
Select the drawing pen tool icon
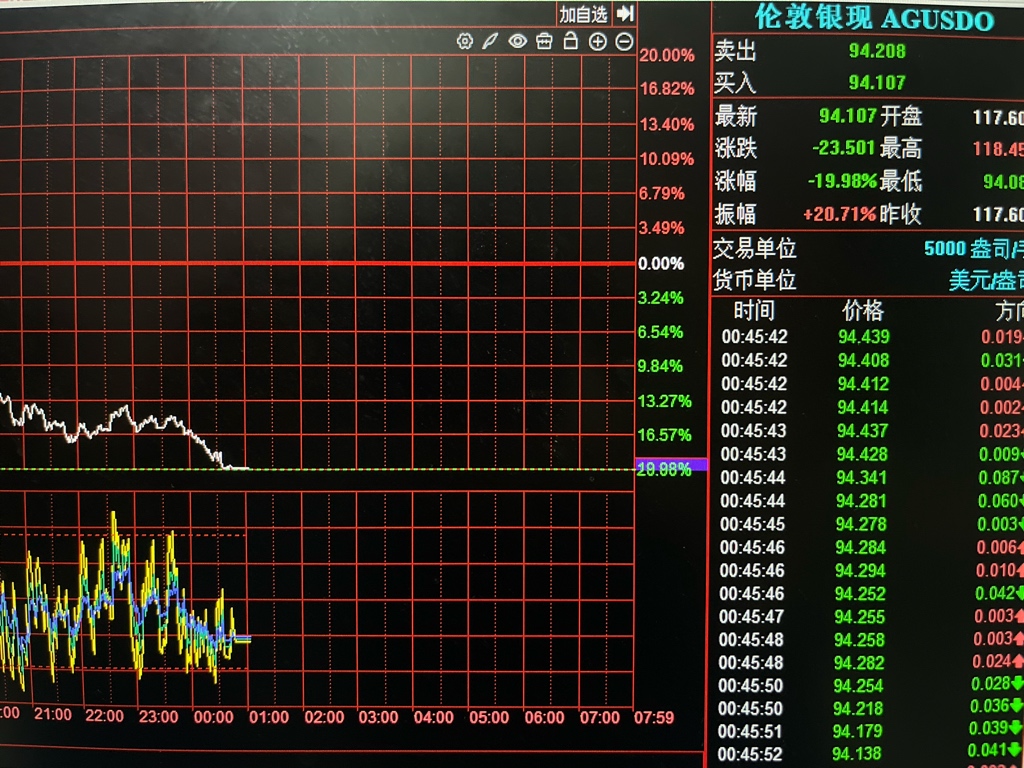tap(490, 42)
